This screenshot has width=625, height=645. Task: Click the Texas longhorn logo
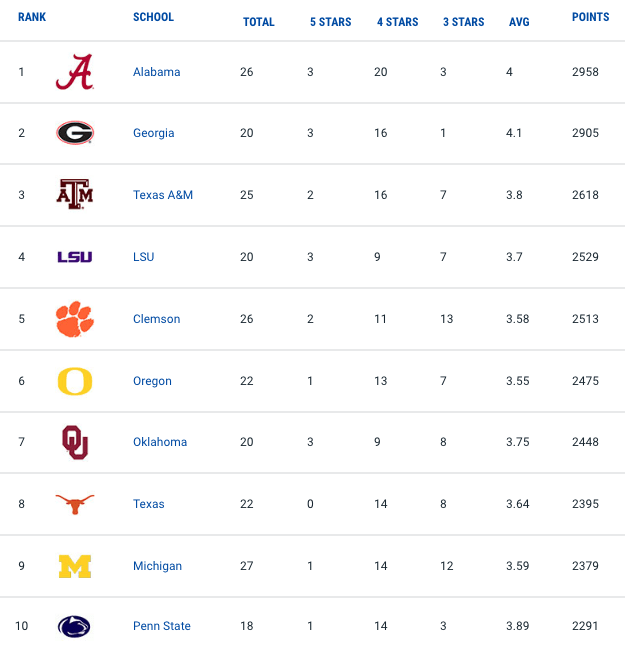(75, 504)
